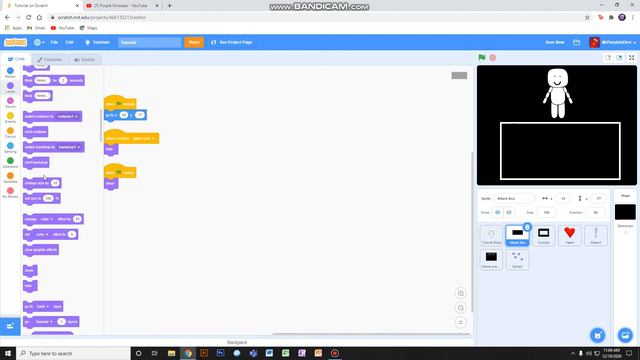
Task: Click the Add Extension button
Action: (x=10, y=326)
